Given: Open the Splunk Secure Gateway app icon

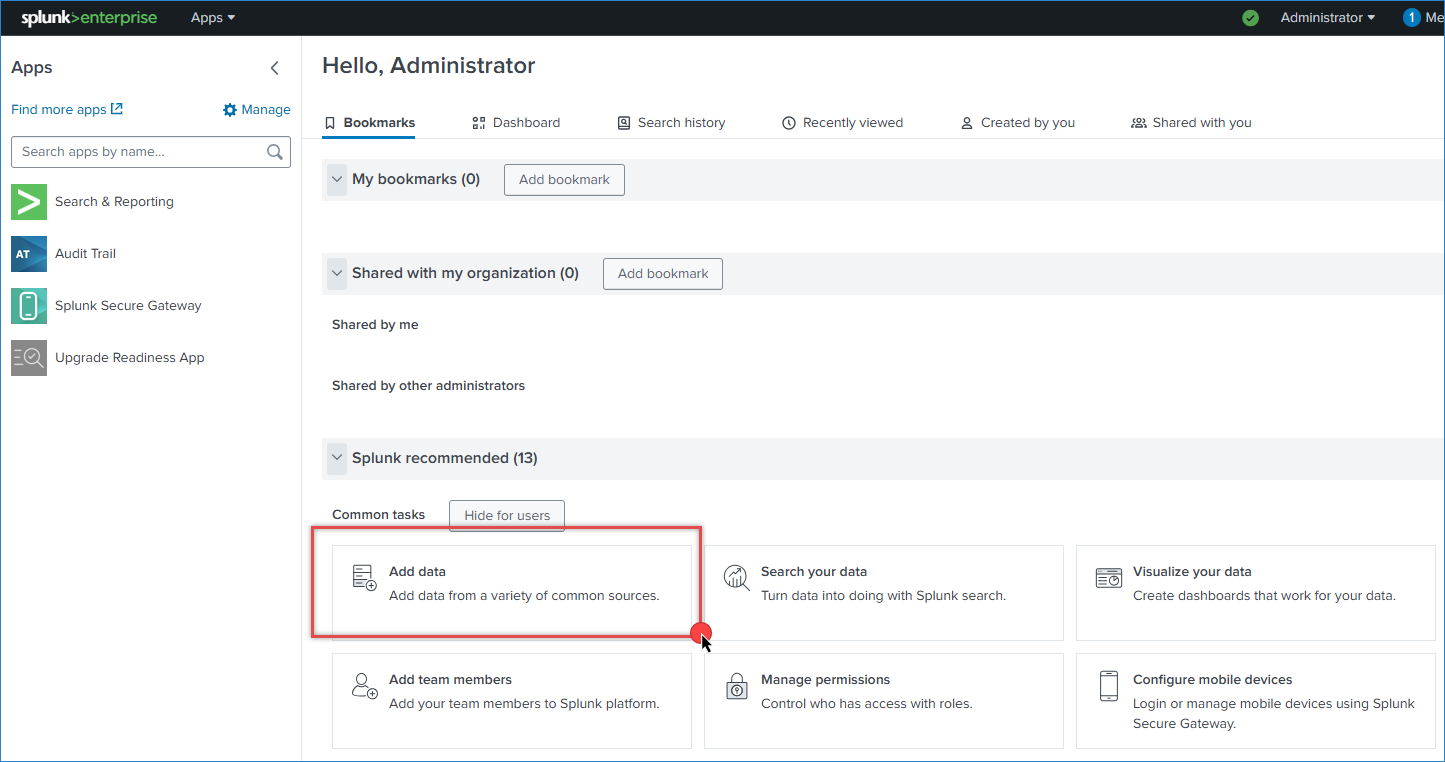Looking at the screenshot, I should pos(29,306).
